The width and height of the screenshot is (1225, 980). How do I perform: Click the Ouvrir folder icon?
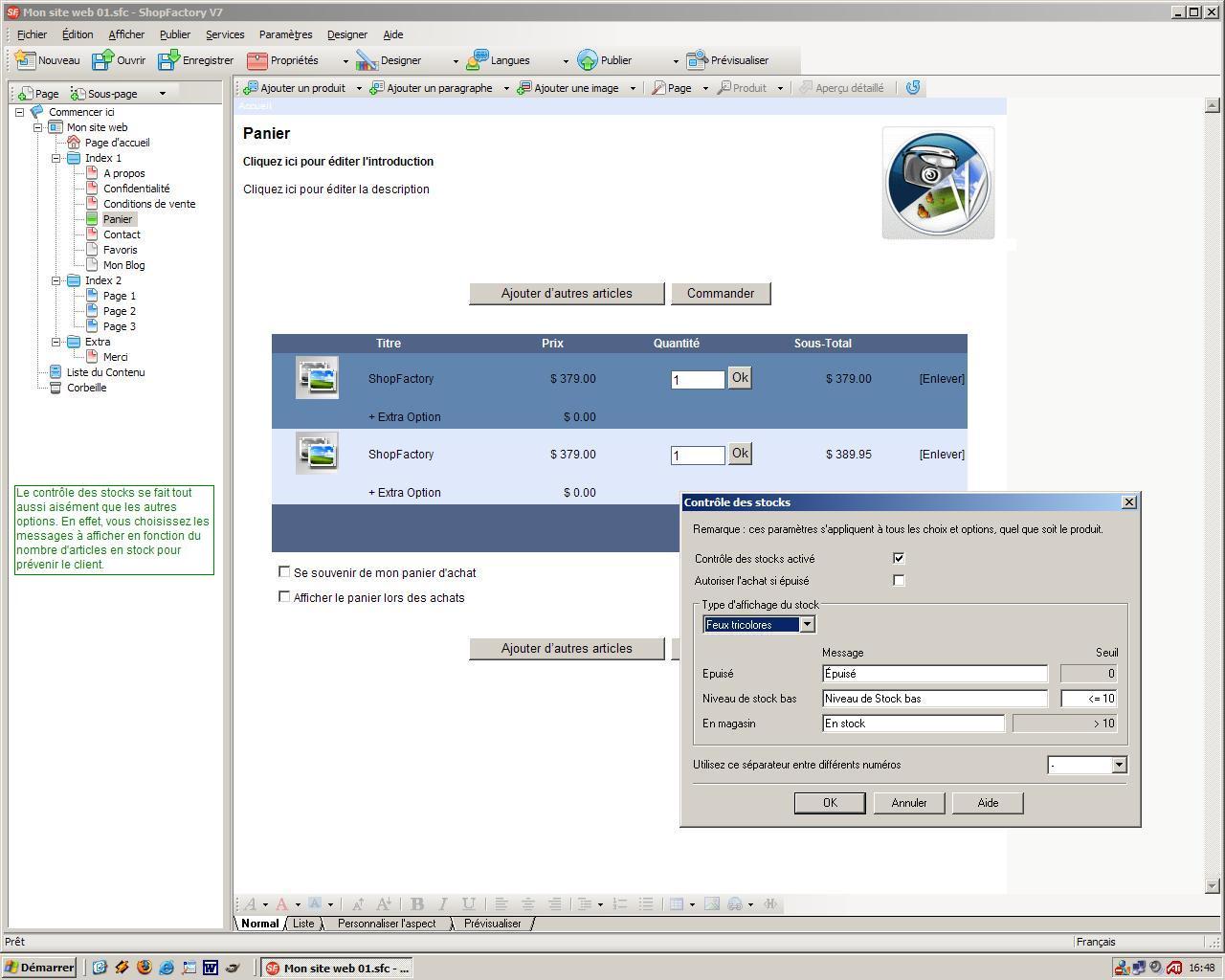(102, 60)
